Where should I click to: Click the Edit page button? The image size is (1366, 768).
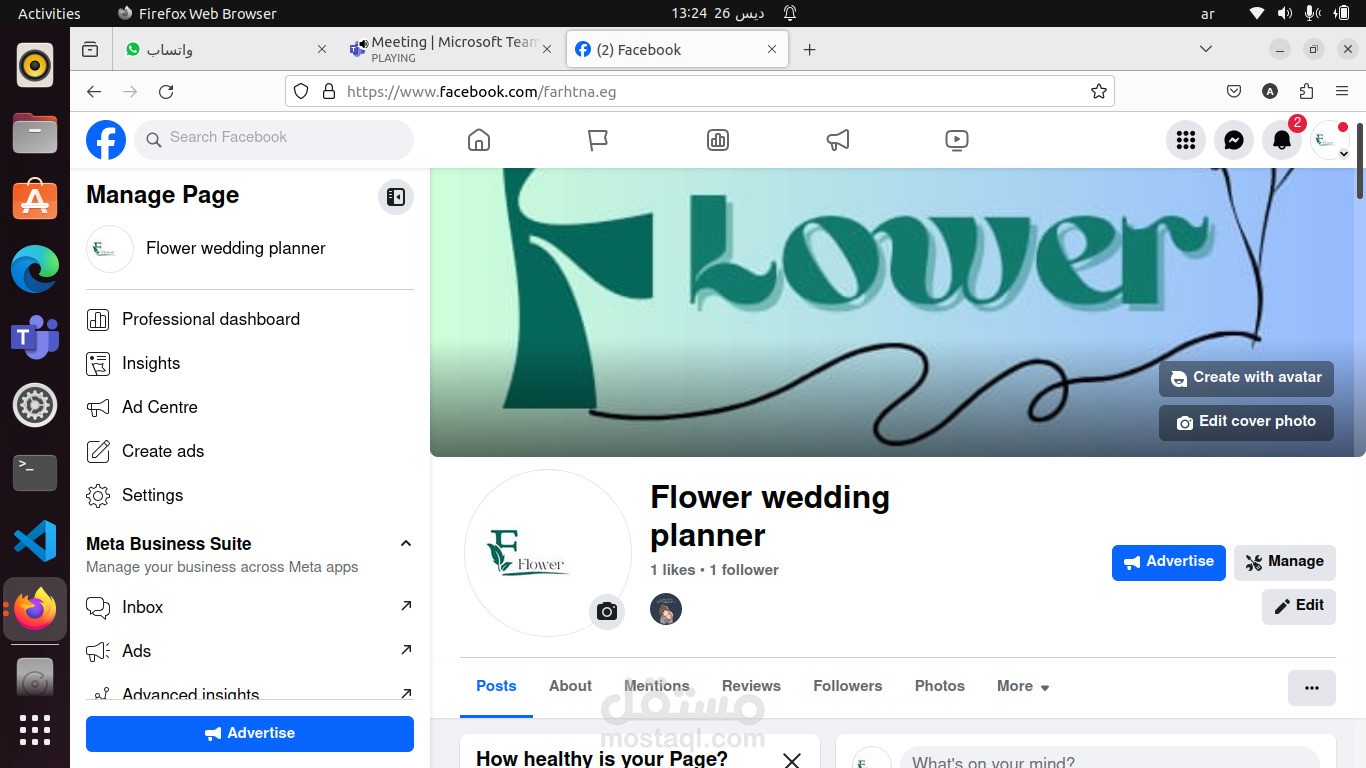(x=1299, y=606)
